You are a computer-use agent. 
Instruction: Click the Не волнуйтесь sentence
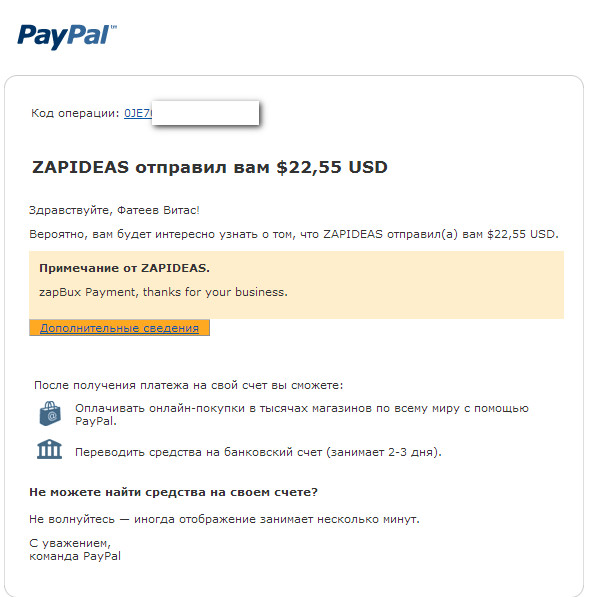coord(225,519)
